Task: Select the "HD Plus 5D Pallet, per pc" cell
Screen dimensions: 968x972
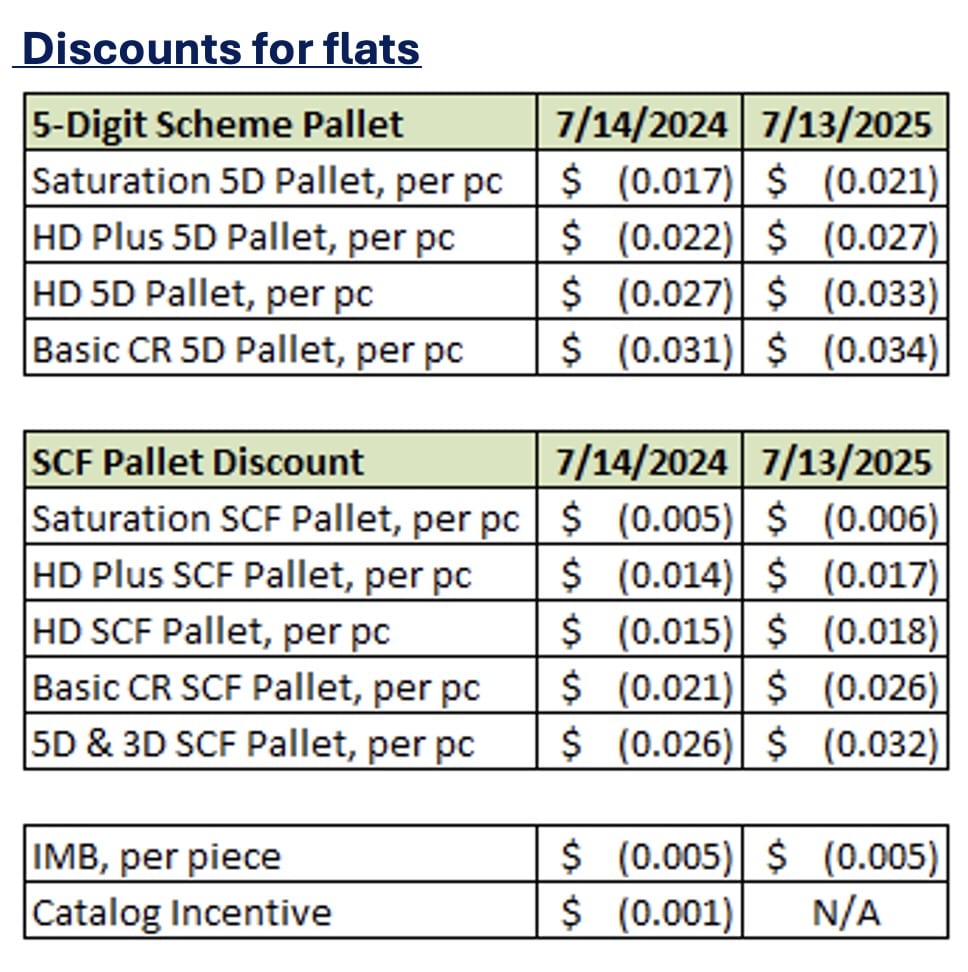Action: [x=243, y=237]
